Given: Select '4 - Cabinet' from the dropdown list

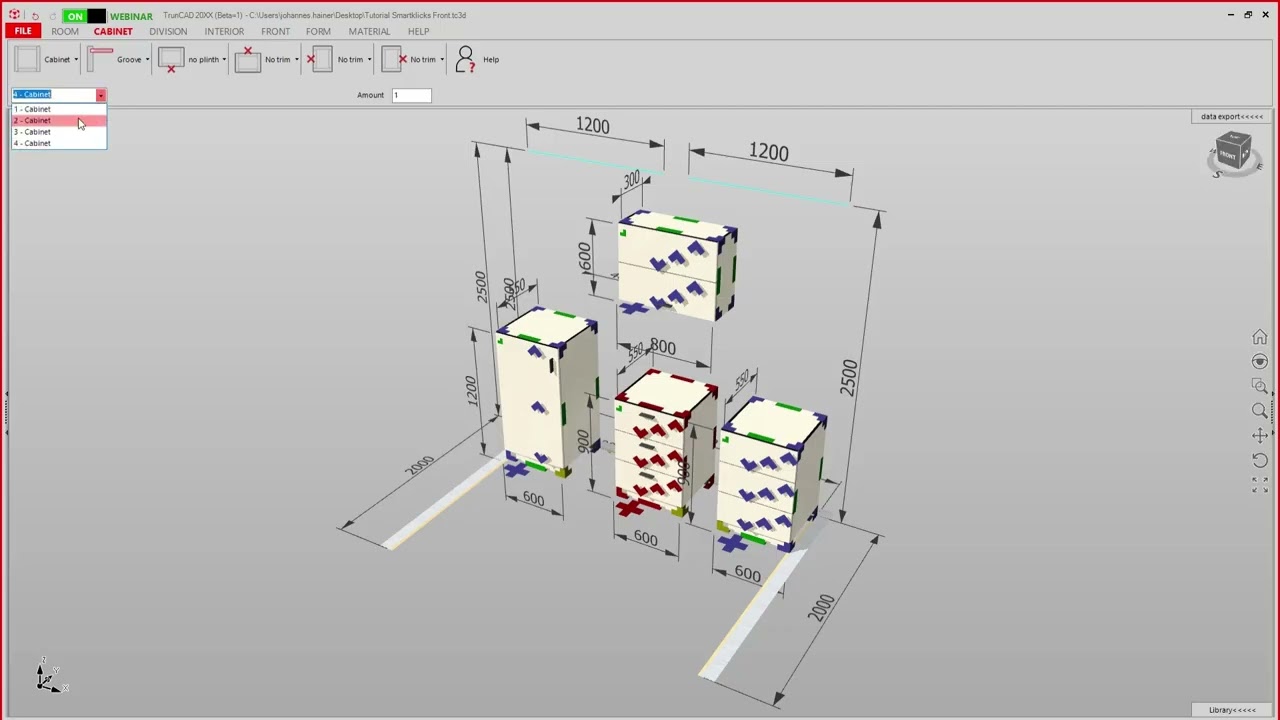Looking at the screenshot, I should [x=59, y=143].
